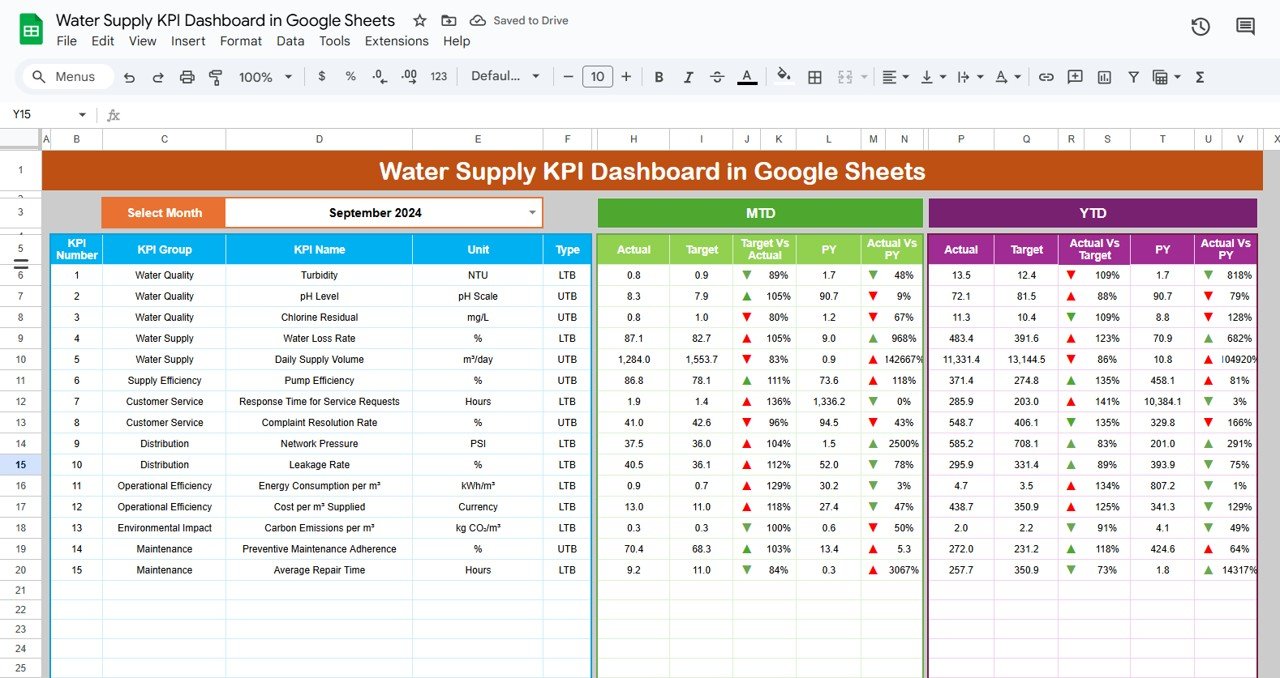Click the Insert link icon
Screen dimensions: 1280x678
click(x=1046, y=77)
